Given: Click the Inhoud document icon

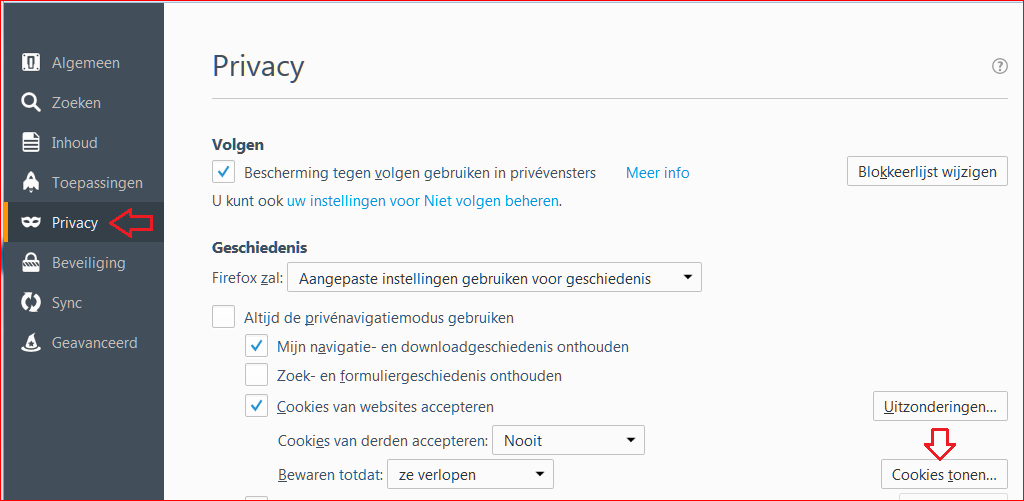Looking at the screenshot, I should (31, 143).
